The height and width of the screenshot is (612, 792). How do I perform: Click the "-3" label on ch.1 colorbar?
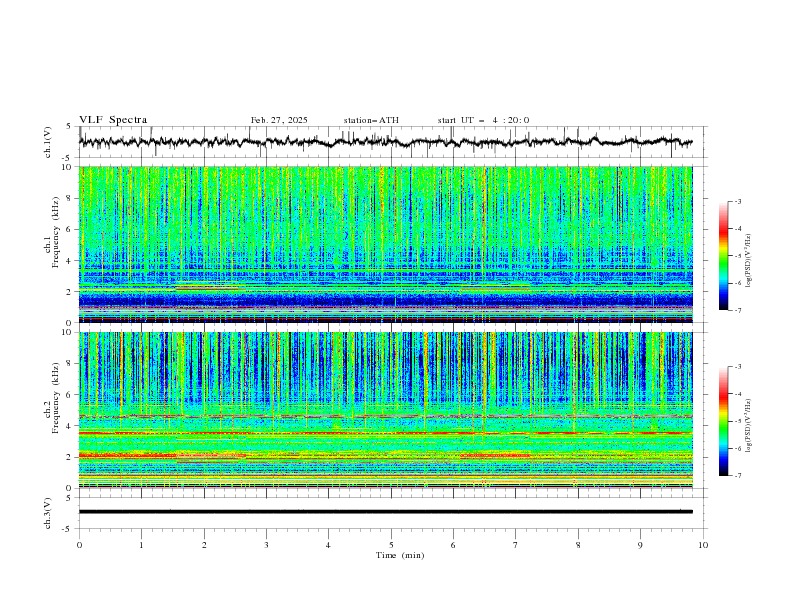point(738,201)
